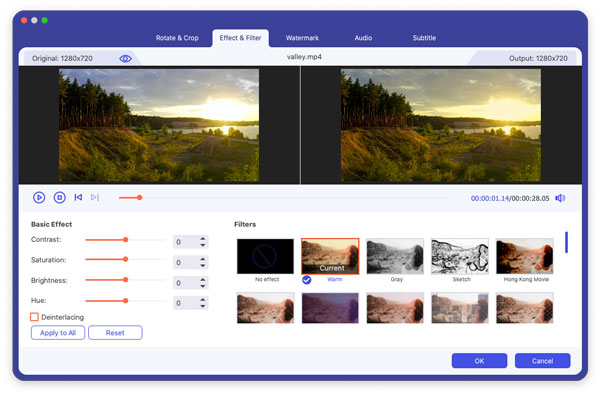This screenshot has height=395, width=600.
Task: Select last filter thumbnail in second row
Action: click(x=525, y=308)
